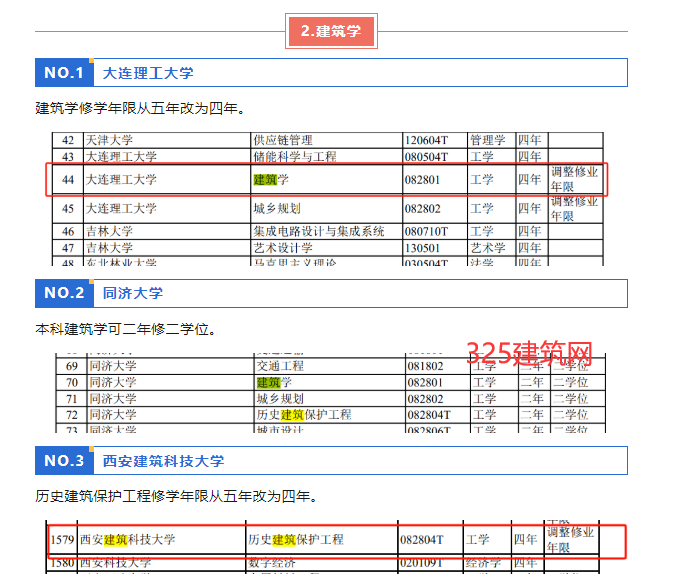Image resolution: width=681 pixels, height=584 pixels.
Task: Click "二学位" in row 70
Action: click(x=570, y=383)
